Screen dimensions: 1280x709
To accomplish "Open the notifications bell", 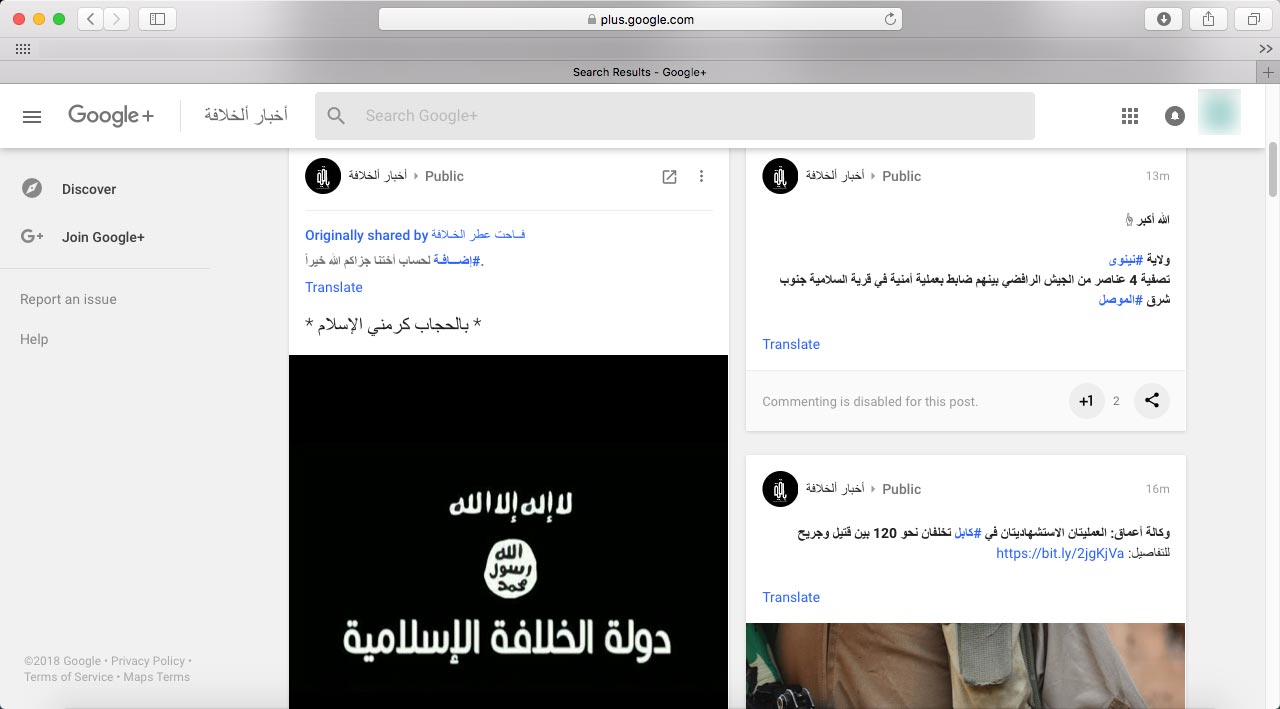I will click(x=1175, y=116).
